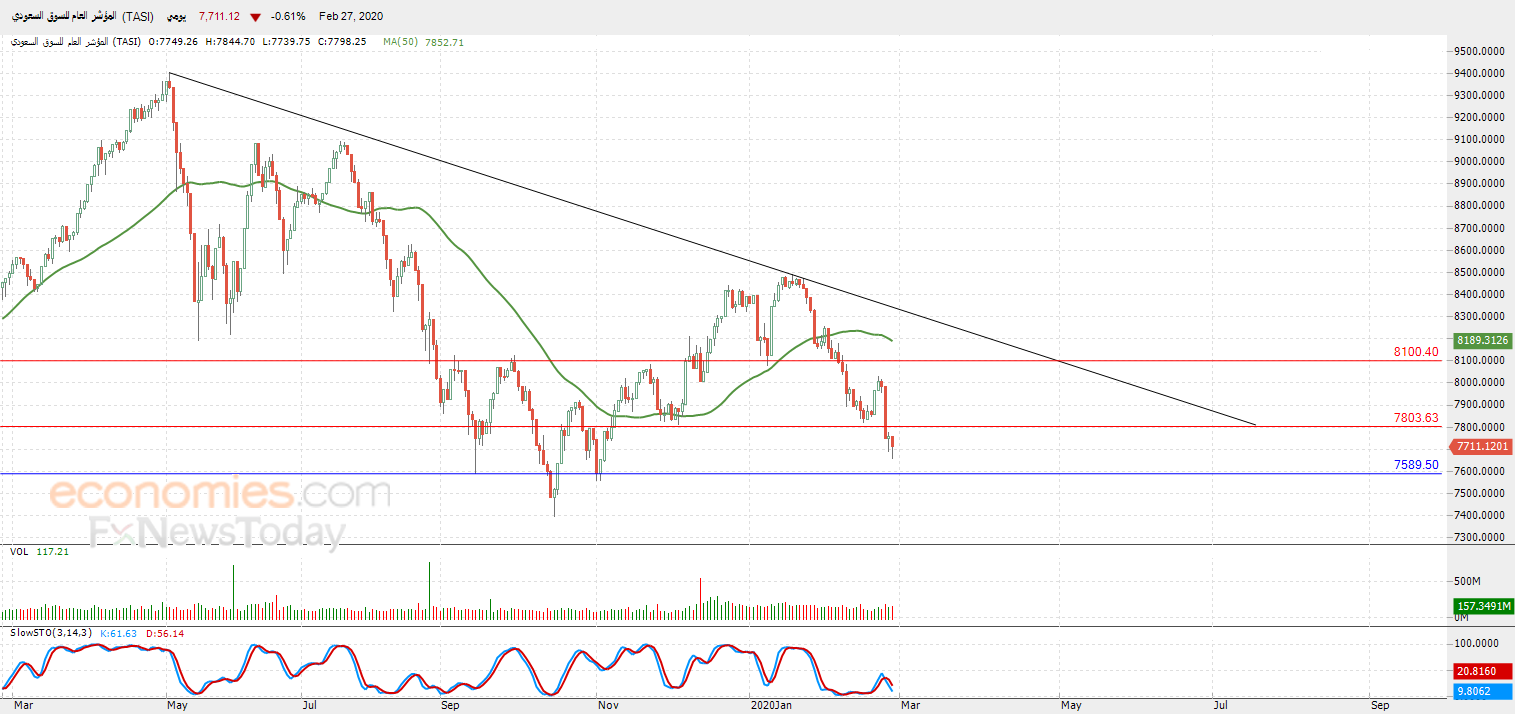Click the 7803.63 red level label
Image resolution: width=1515 pixels, height=714 pixels.
1416,418
